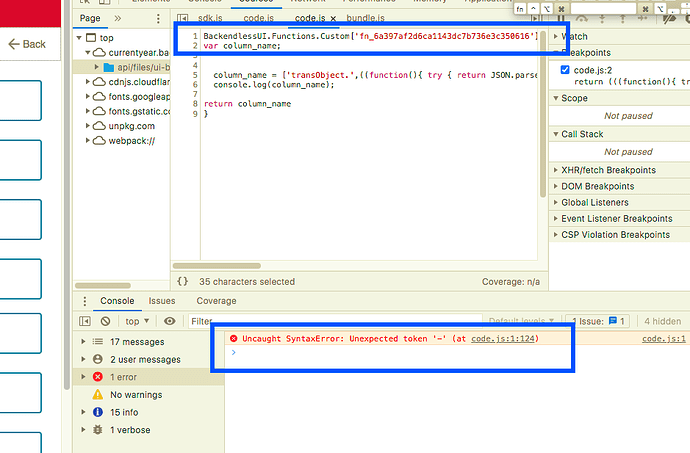Select the api/files/ui-b folder icon
This screenshot has height=453, width=690.
[x=109, y=67]
